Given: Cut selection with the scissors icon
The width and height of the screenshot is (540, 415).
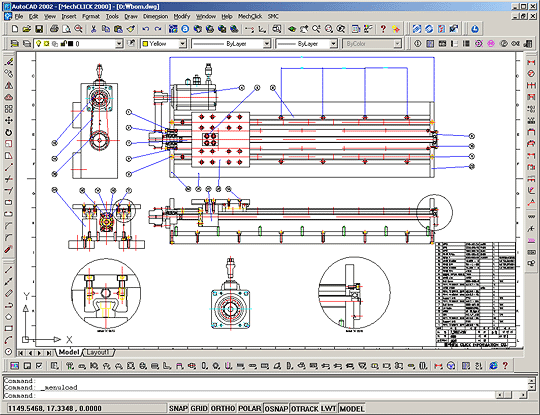Looking at the screenshot, I should 93,29.
